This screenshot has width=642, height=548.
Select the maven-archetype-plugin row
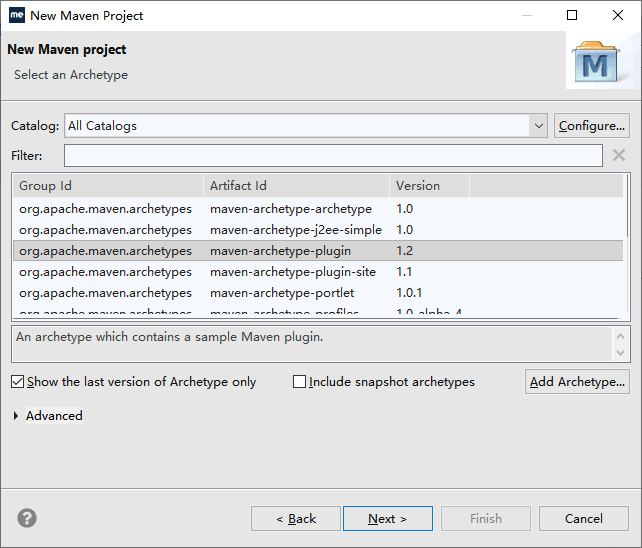[x=318, y=251]
